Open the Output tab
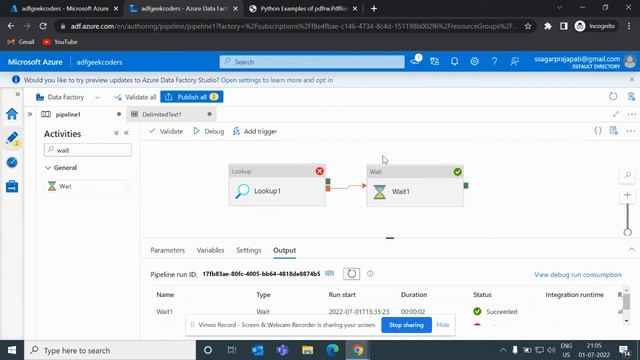640x360 pixels. pos(284,250)
